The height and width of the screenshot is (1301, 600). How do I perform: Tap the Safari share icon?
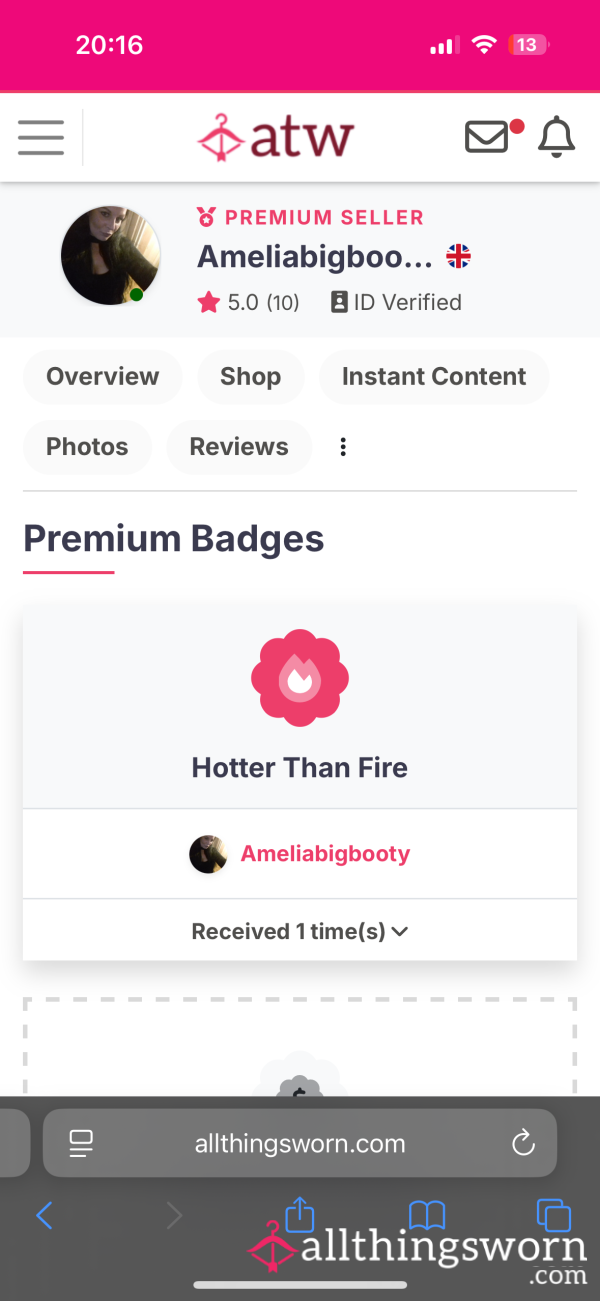coord(300,1214)
